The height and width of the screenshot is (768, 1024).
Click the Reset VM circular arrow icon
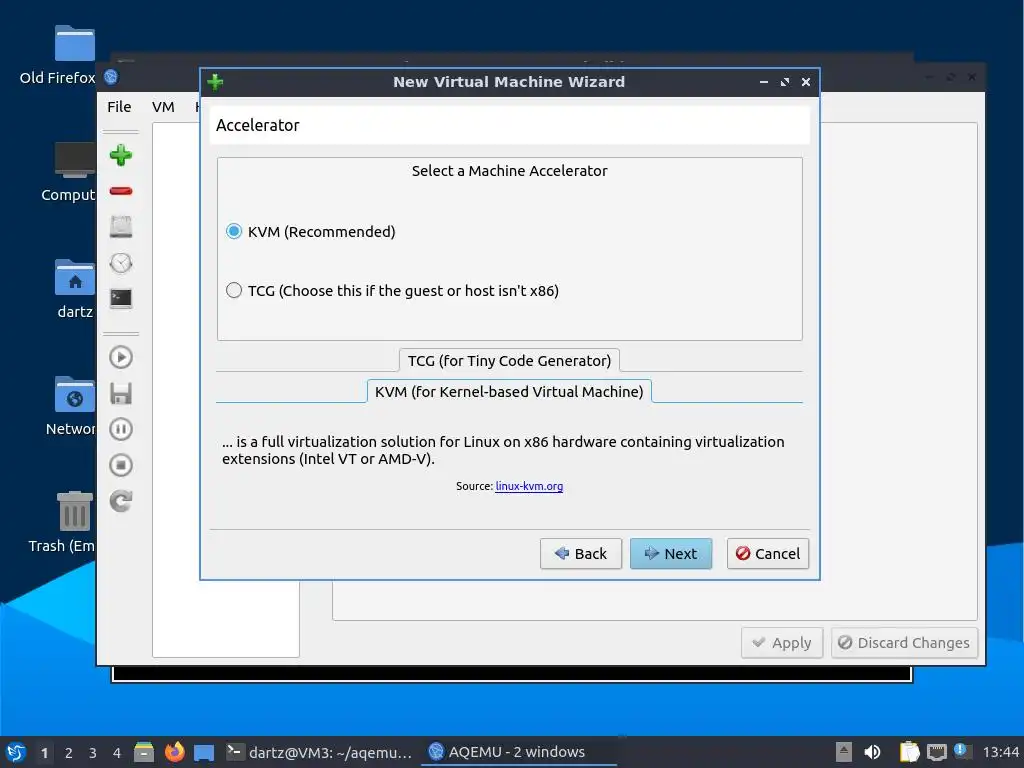[x=121, y=501]
